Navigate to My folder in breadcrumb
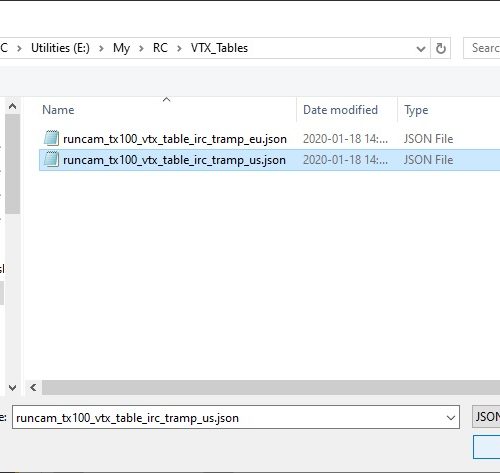This screenshot has height=473, width=500. (x=121, y=48)
